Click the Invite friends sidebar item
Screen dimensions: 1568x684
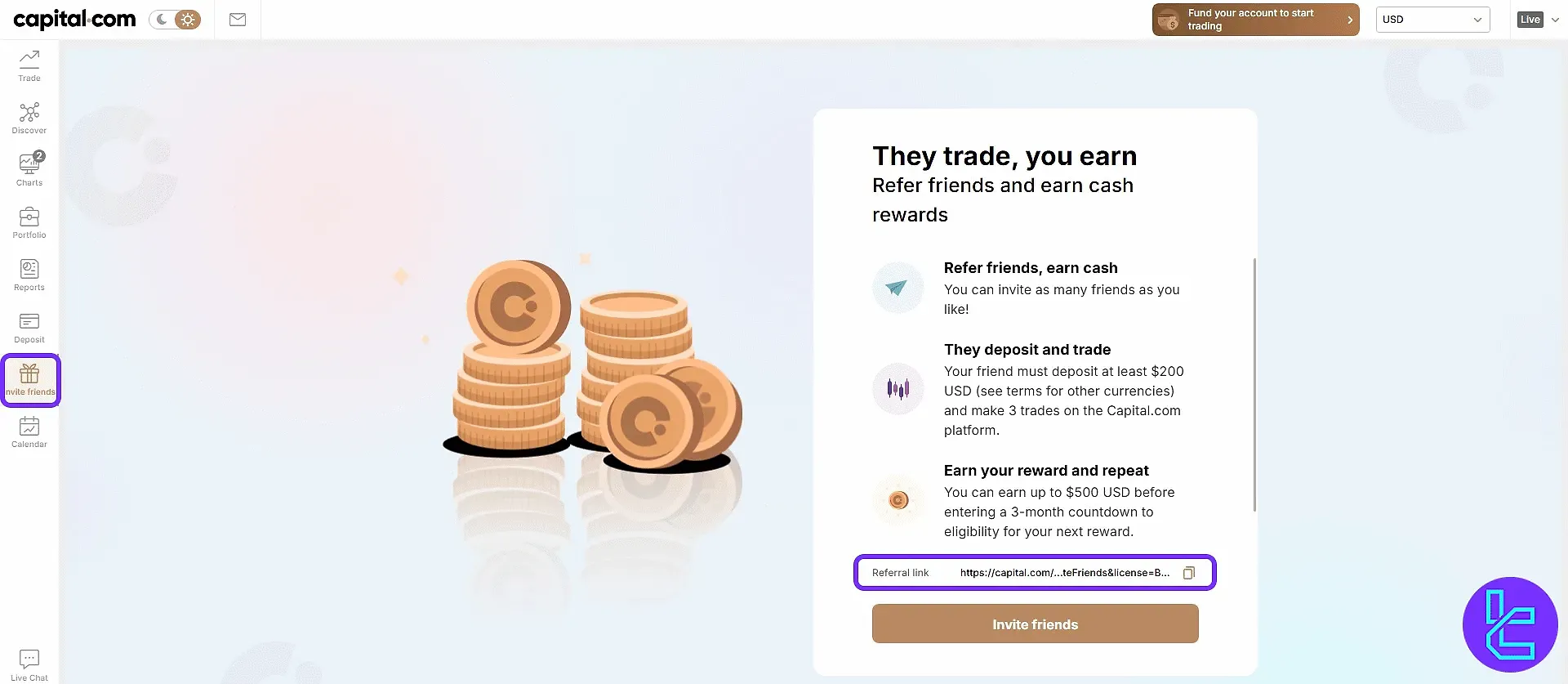coord(30,380)
